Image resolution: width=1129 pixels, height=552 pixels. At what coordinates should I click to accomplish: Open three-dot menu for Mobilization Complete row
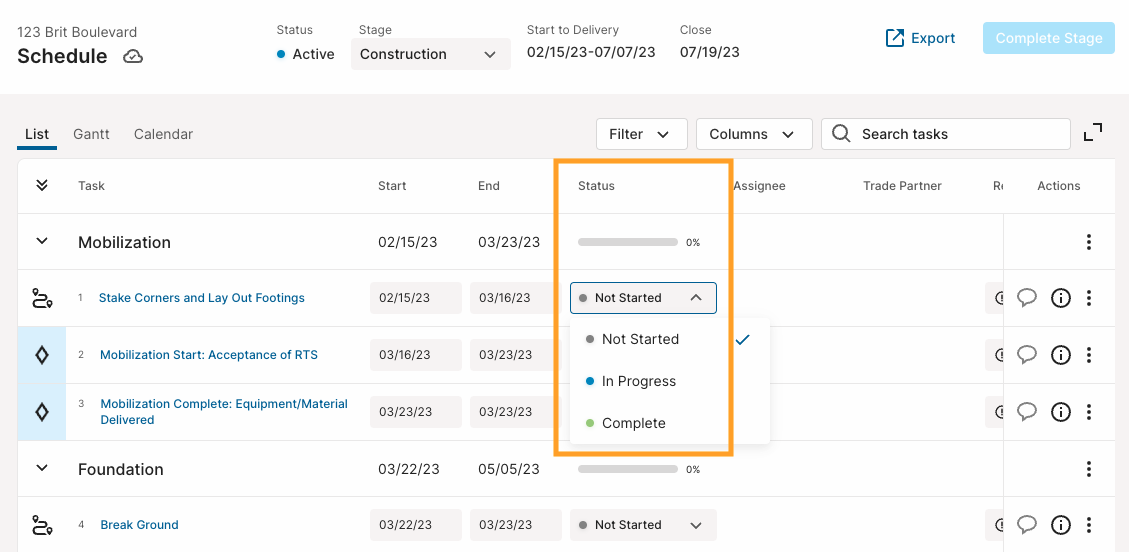pos(1089,412)
